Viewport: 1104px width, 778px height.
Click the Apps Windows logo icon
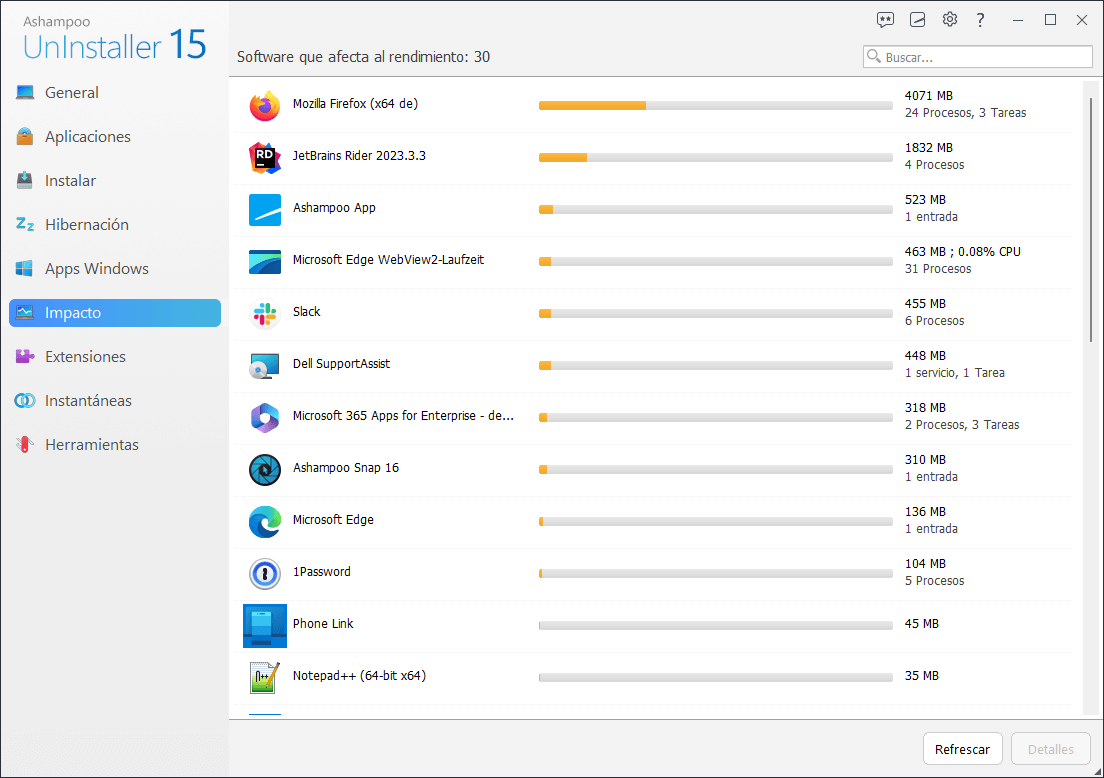[x=25, y=268]
